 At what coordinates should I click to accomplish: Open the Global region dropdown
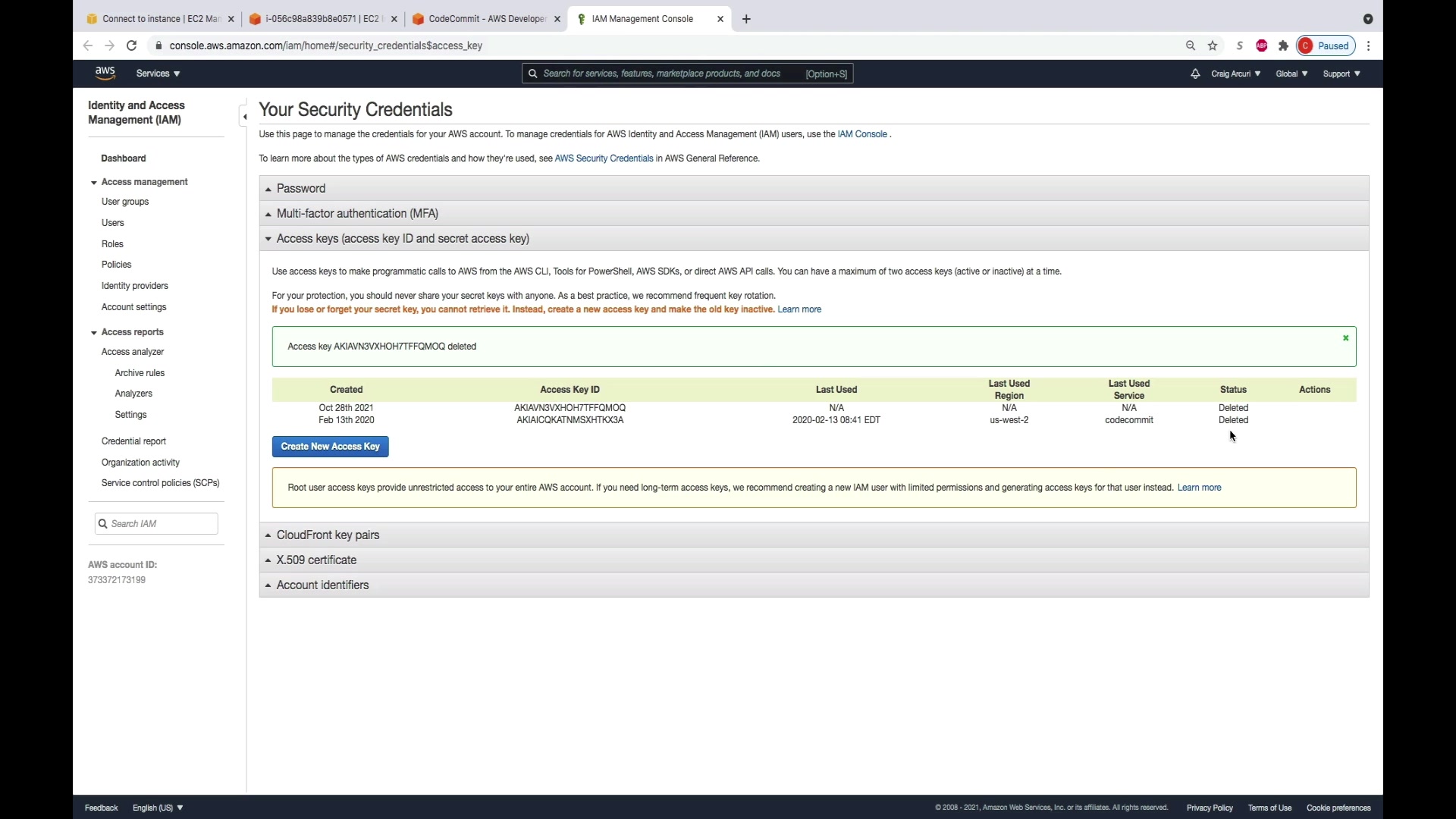click(x=1291, y=74)
